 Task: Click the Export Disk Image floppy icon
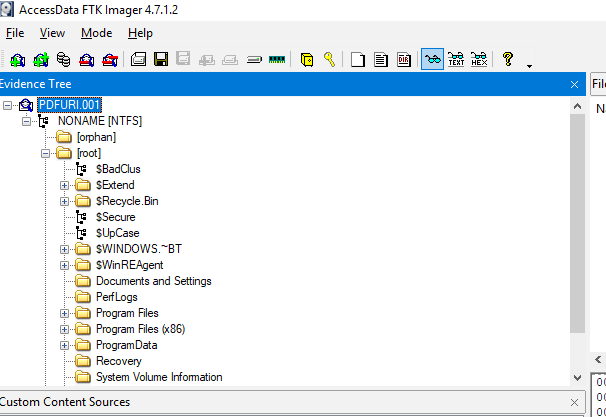[161, 60]
